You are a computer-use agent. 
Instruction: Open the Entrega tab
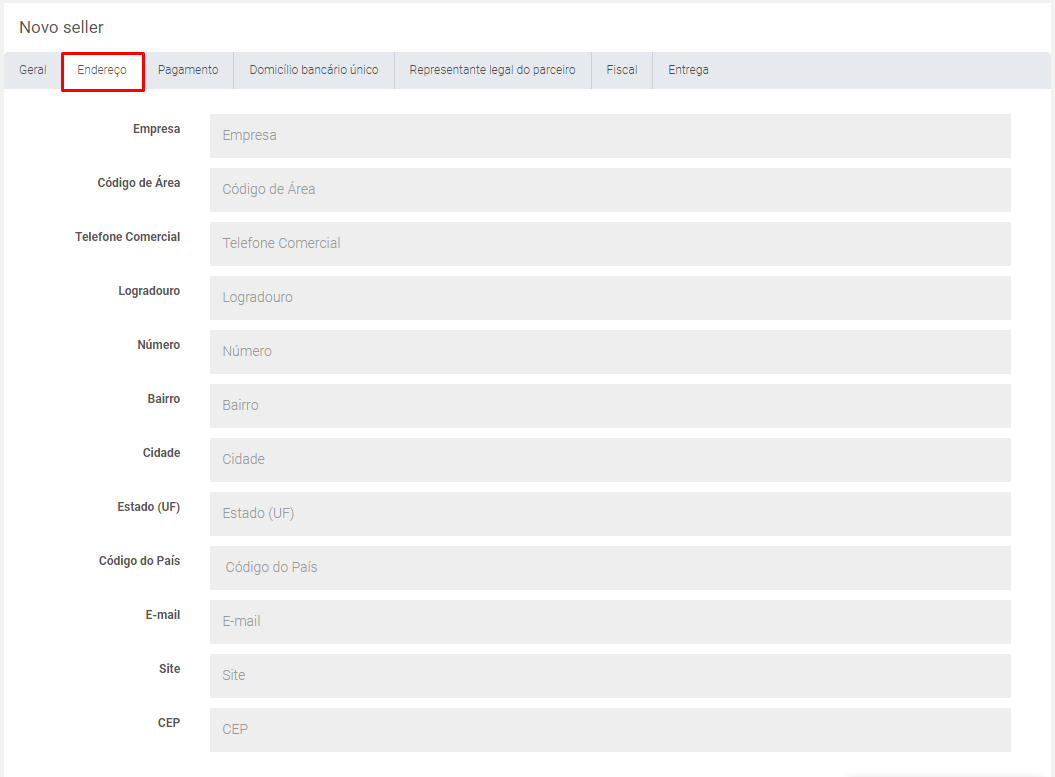688,70
